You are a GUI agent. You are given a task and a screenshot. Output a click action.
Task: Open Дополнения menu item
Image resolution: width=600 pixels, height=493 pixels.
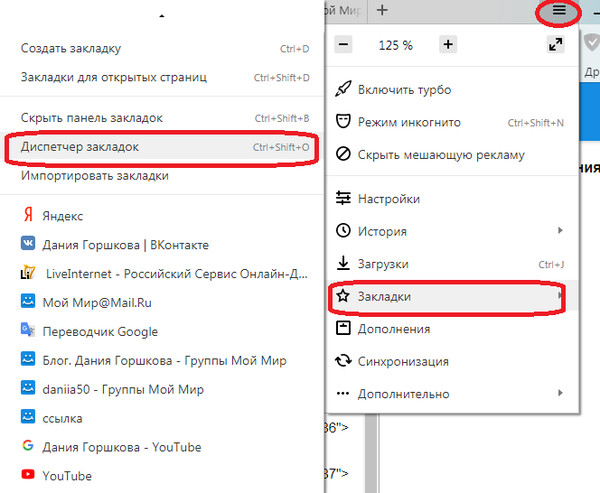[452, 329]
